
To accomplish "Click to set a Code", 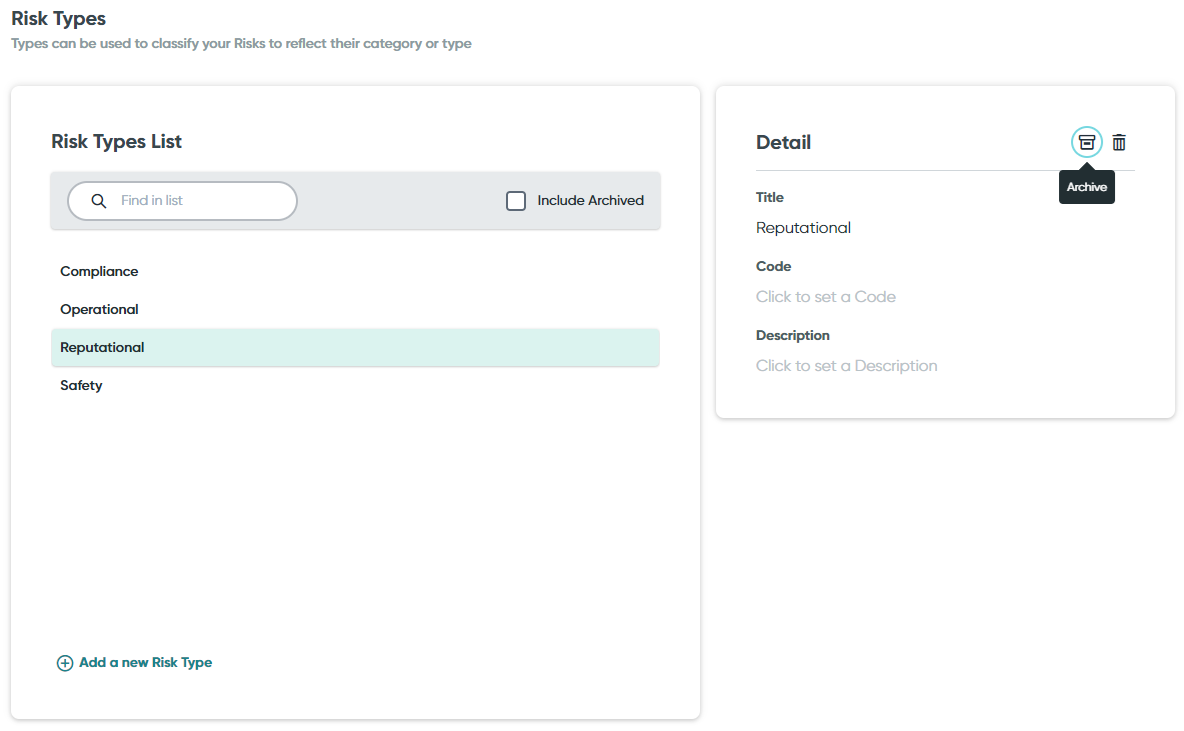I will coord(825,297).
